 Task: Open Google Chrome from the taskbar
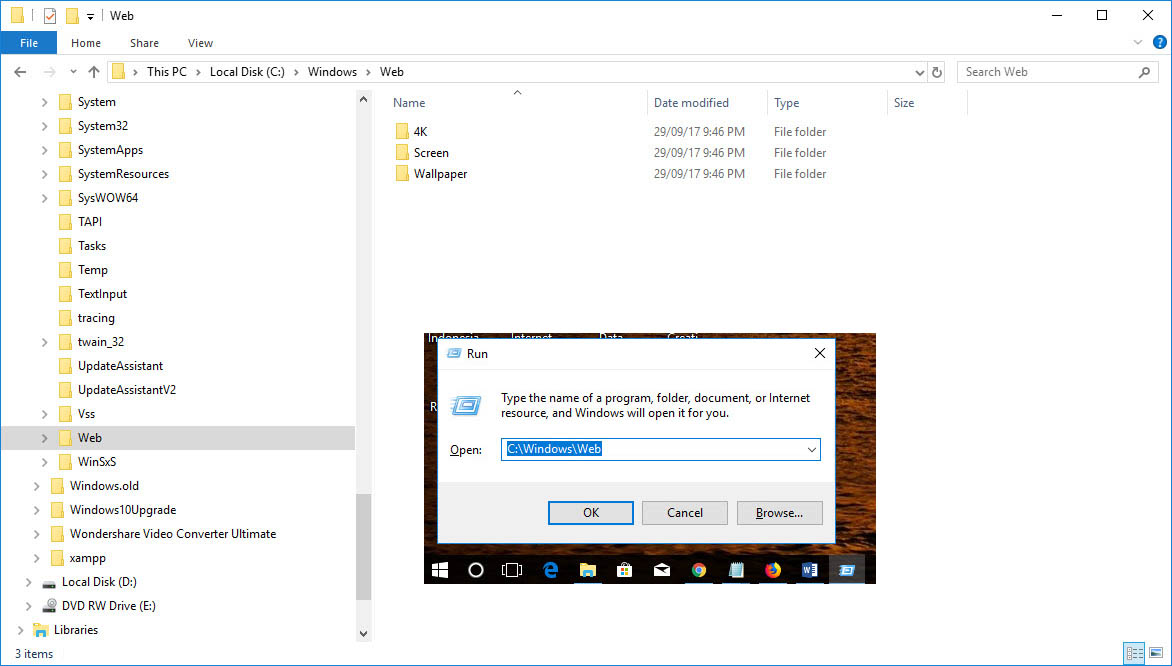698,569
